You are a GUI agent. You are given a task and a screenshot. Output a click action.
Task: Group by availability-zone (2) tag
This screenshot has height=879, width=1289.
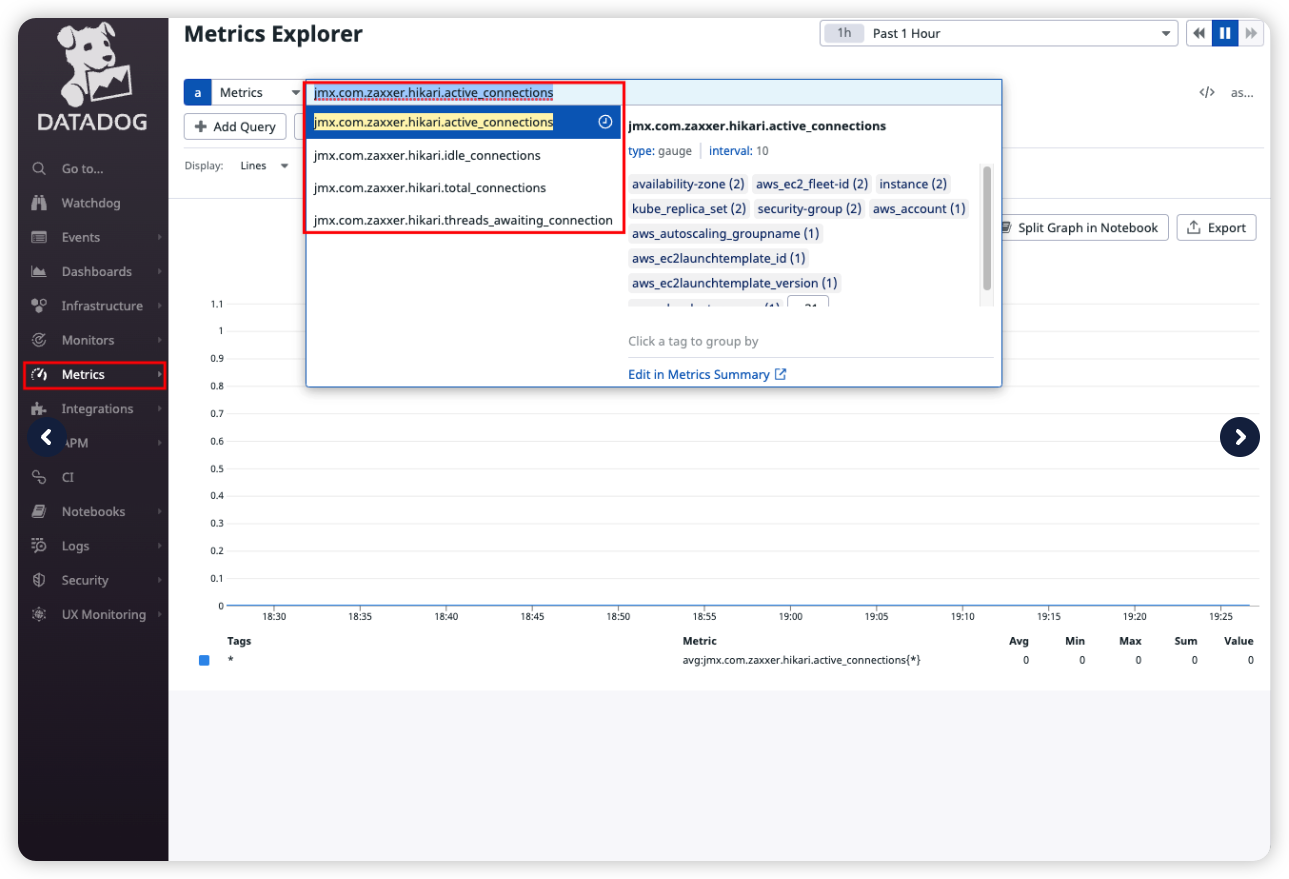tap(688, 184)
